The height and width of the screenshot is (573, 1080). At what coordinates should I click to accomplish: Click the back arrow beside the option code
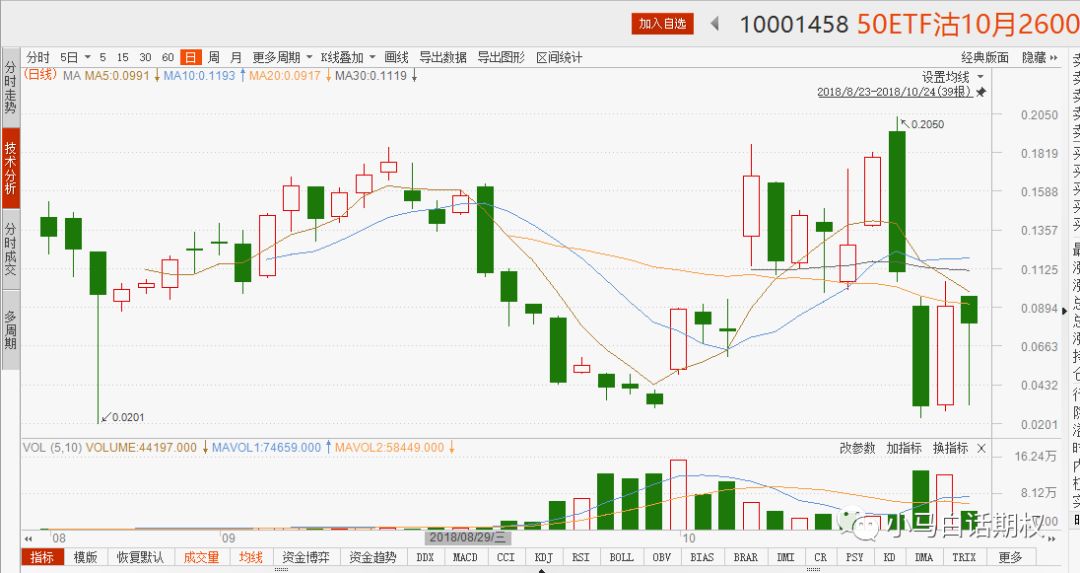point(715,24)
